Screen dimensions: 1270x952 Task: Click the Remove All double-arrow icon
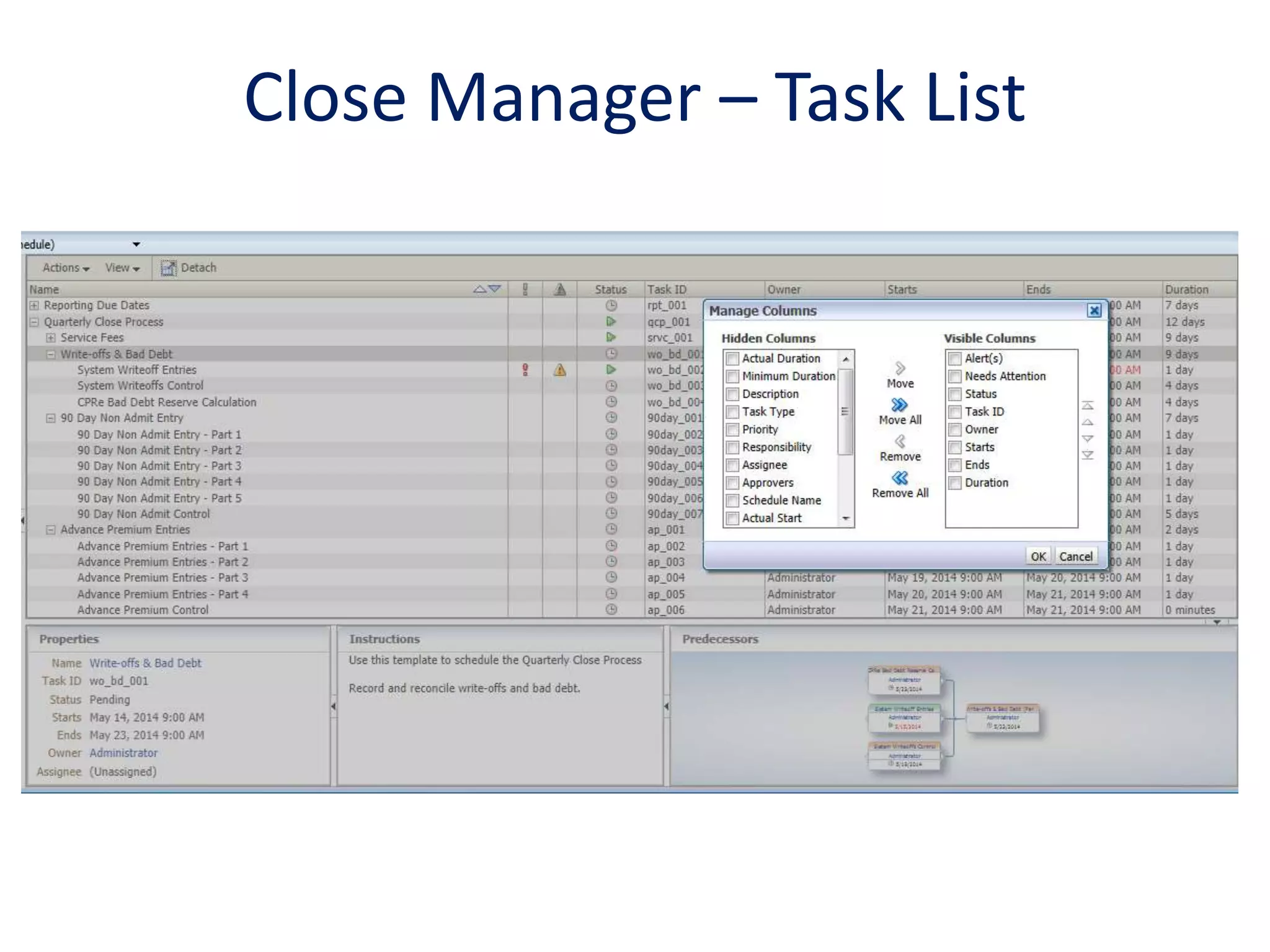[x=900, y=478]
